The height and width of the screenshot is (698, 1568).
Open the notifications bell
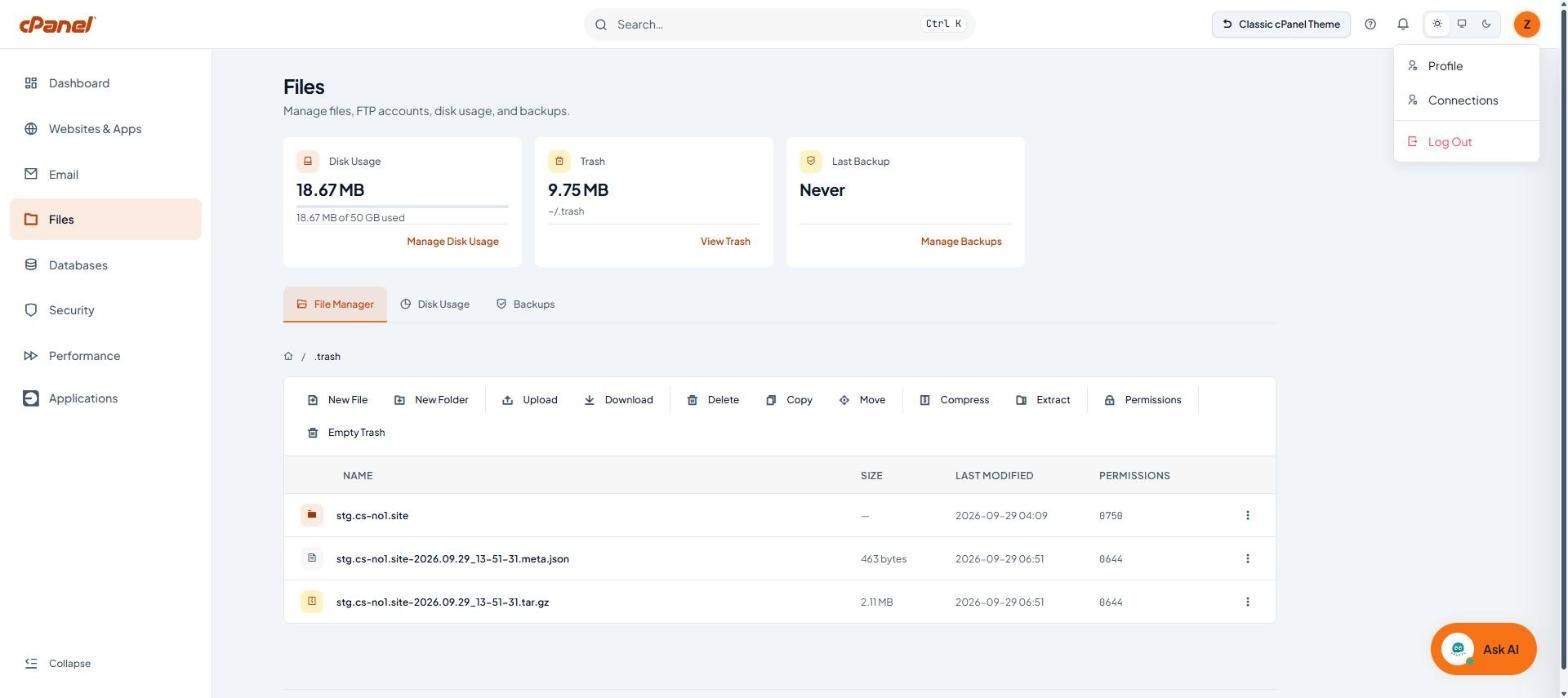coord(1403,24)
